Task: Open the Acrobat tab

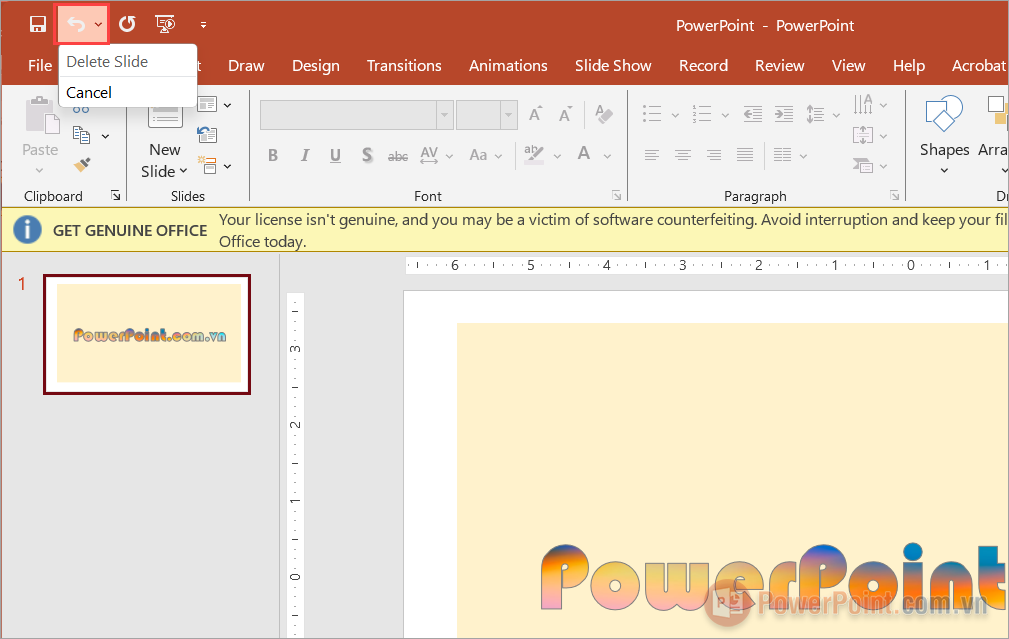Action: pyautogui.click(x=979, y=66)
